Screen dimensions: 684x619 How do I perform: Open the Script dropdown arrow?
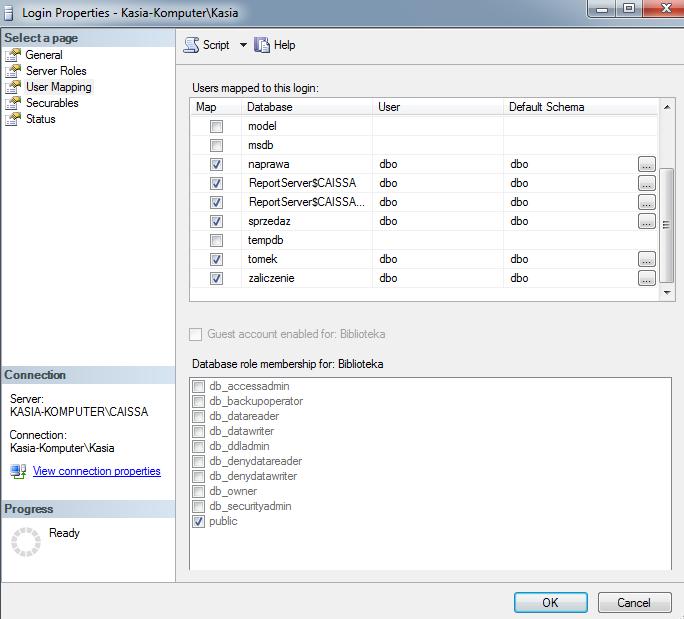click(x=243, y=45)
